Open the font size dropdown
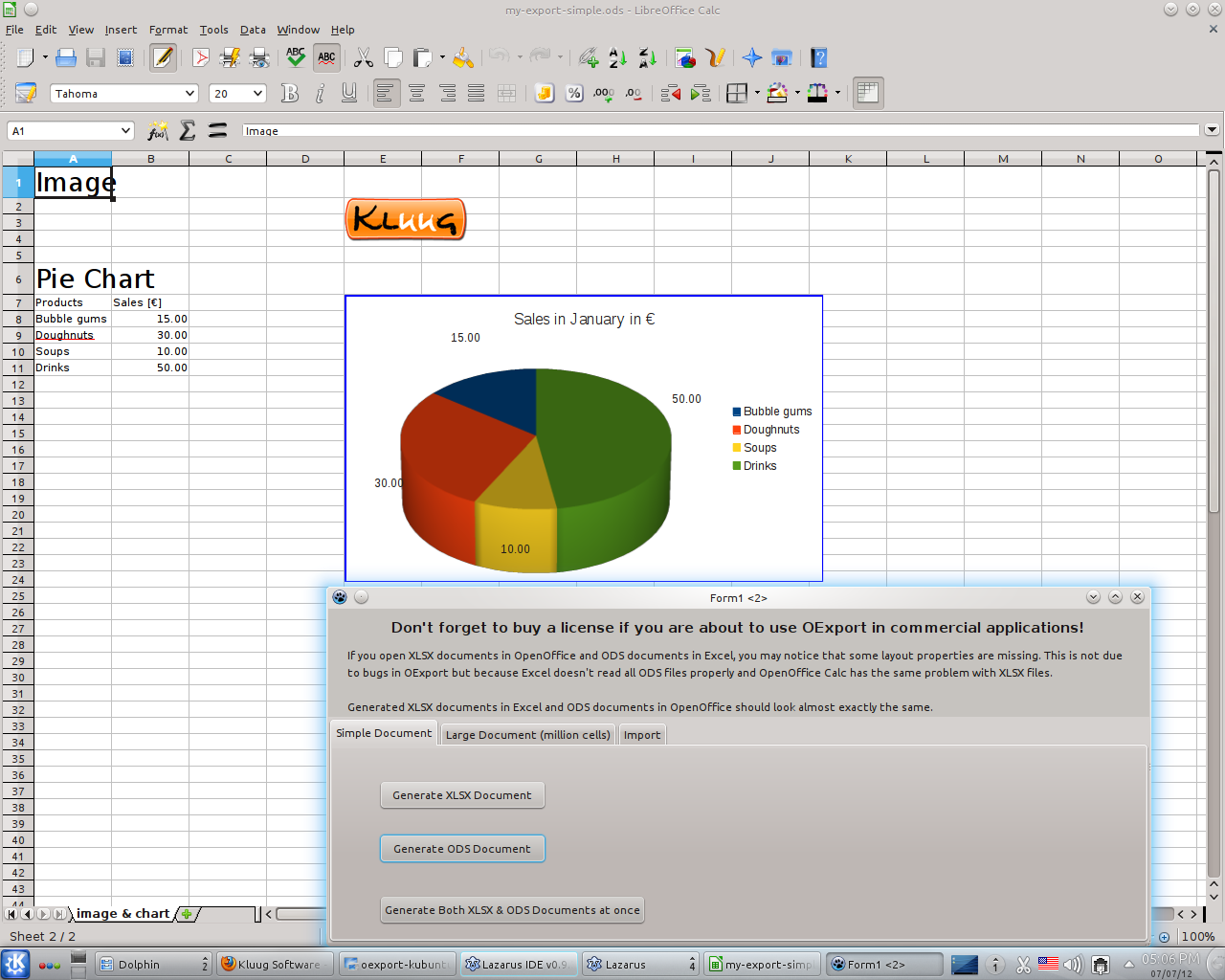The width and height of the screenshot is (1225, 980). (257, 93)
